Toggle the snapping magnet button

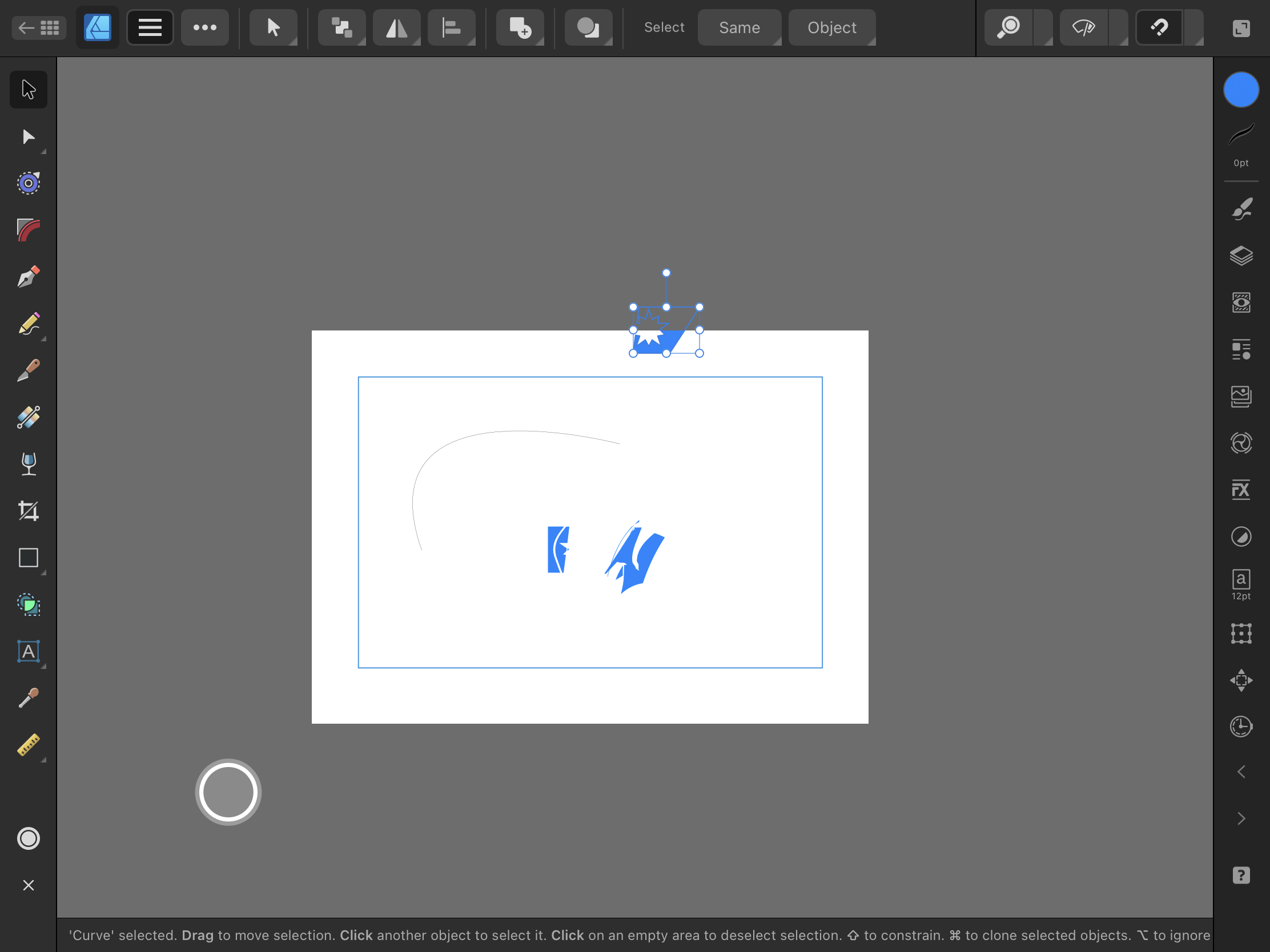(1159, 27)
